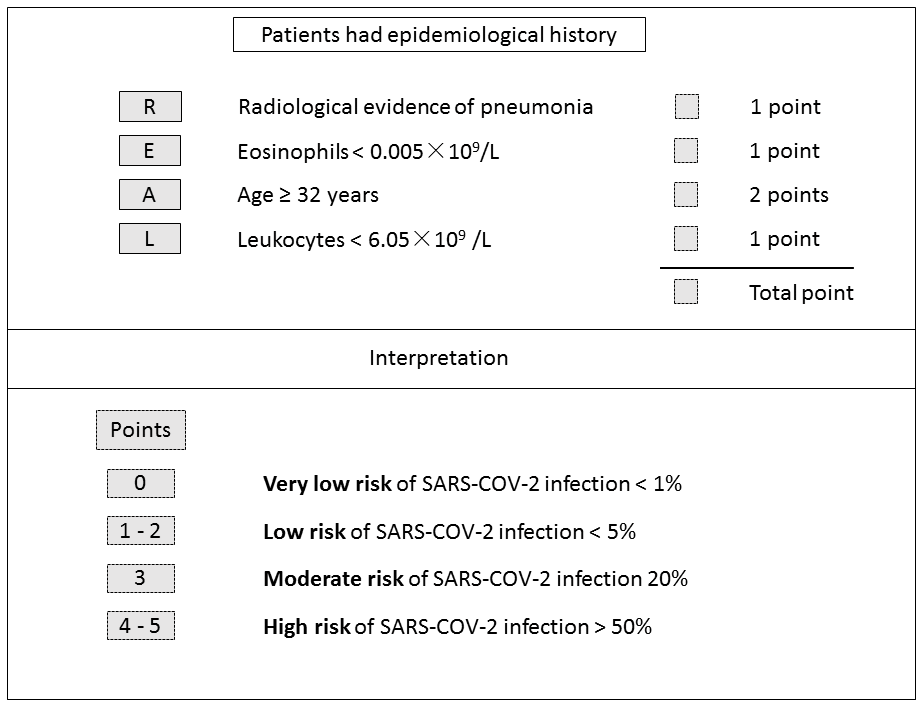
Task: Click the 2 points label for Age
Action: point(789,195)
